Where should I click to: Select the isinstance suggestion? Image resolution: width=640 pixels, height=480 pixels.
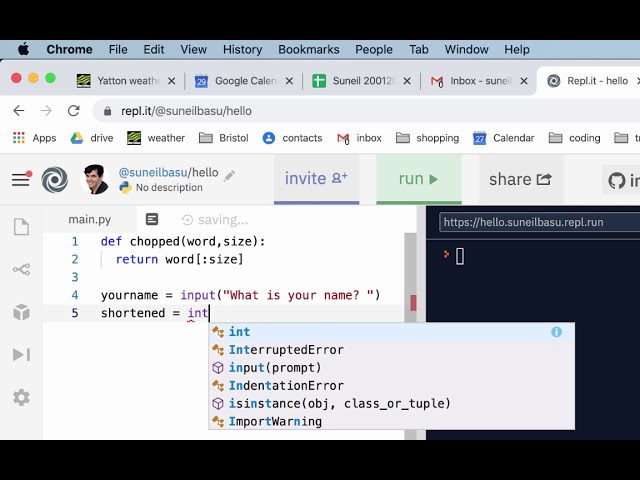[x=391, y=404]
